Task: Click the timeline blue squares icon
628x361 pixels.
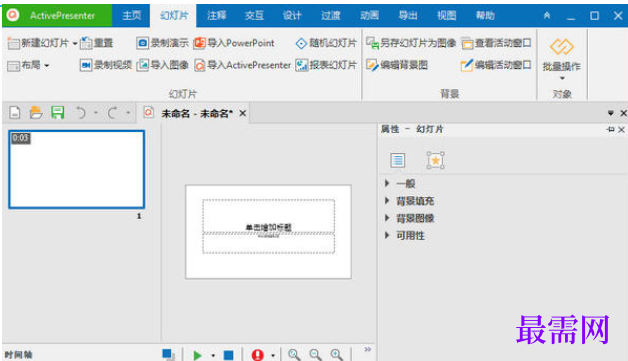Action: pyautogui.click(x=168, y=354)
